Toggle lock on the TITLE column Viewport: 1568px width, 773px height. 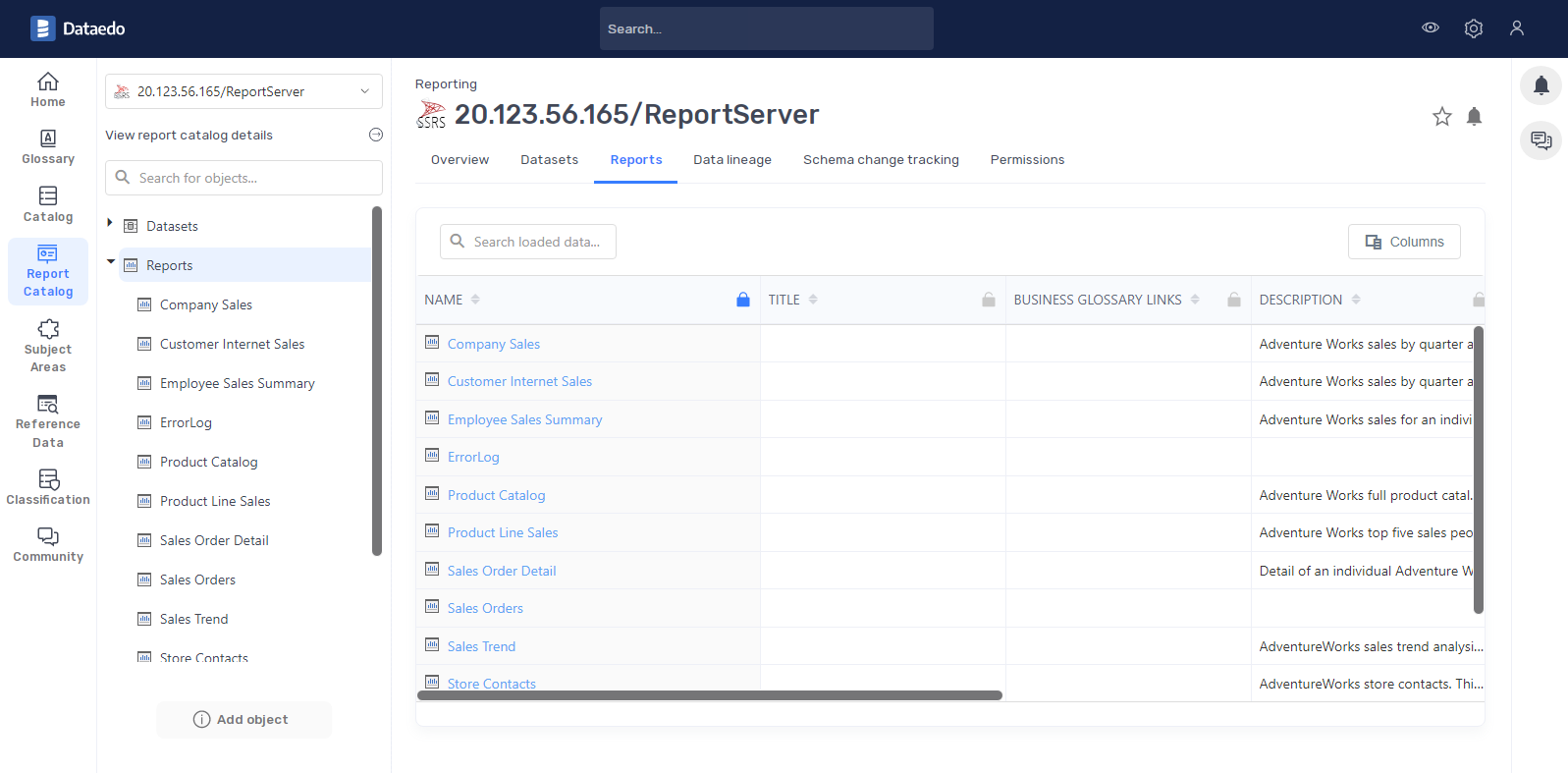pyautogui.click(x=988, y=300)
